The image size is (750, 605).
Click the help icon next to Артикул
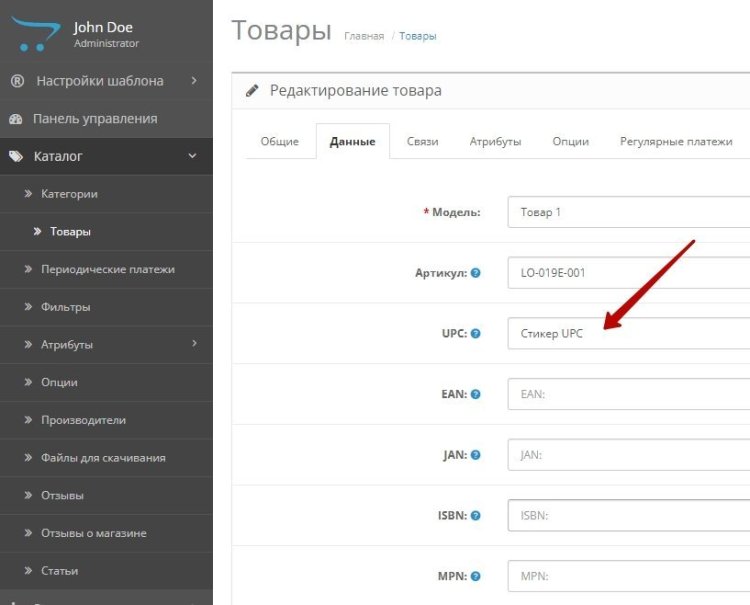tap(475, 273)
